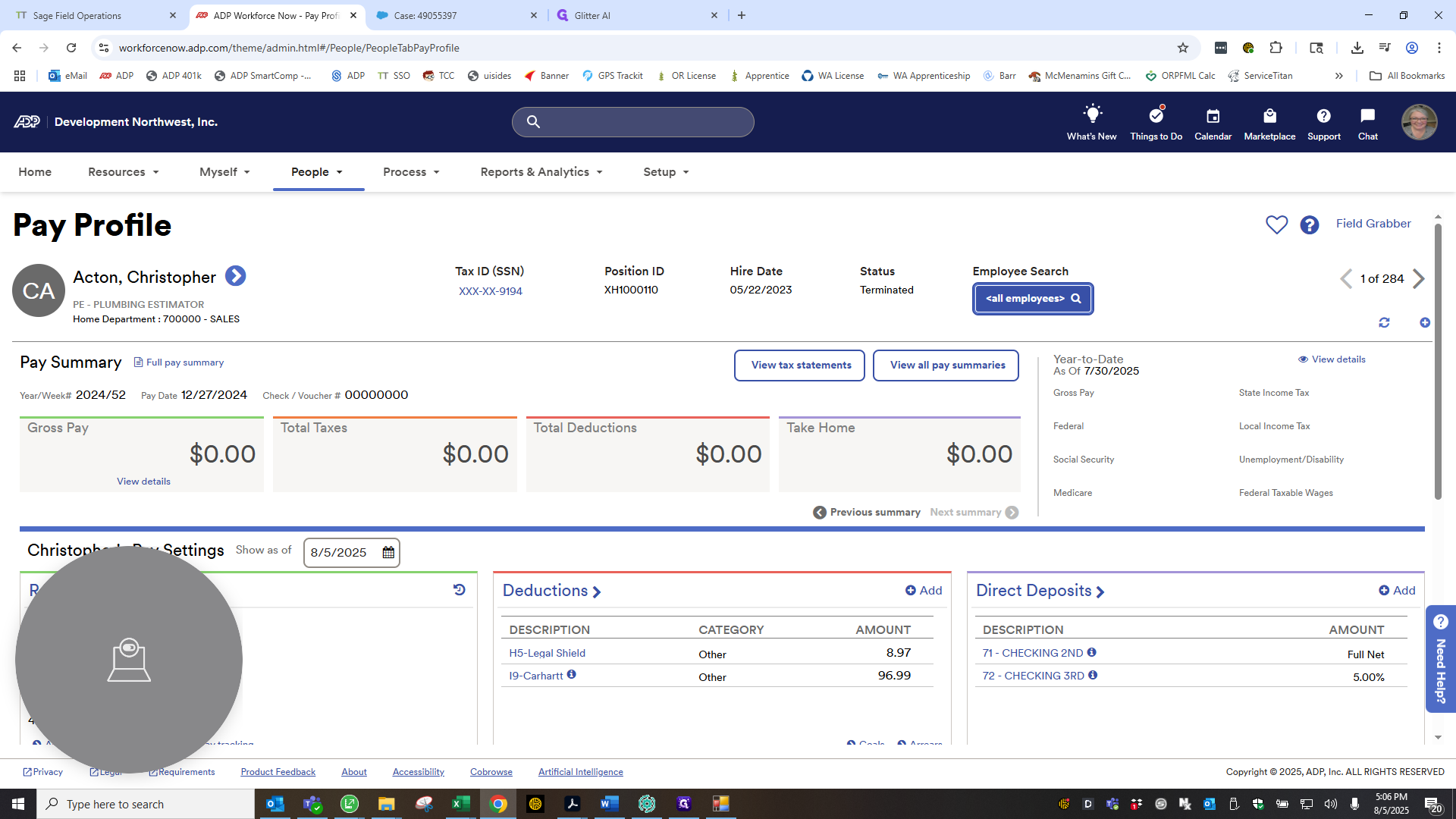Click Previous summary arrow

(x=820, y=513)
